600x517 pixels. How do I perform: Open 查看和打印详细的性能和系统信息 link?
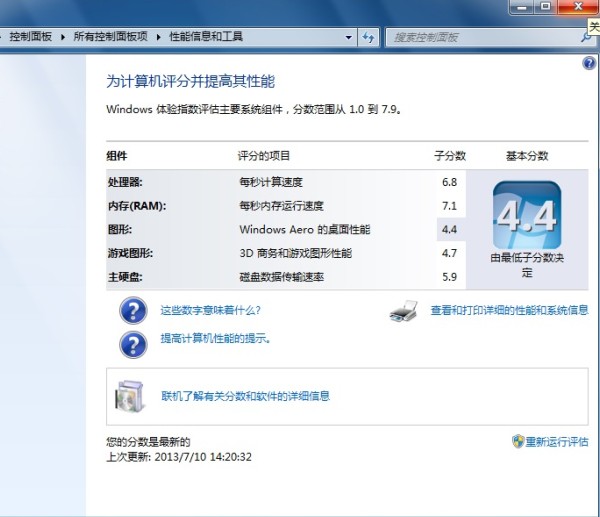coord(510,310)
